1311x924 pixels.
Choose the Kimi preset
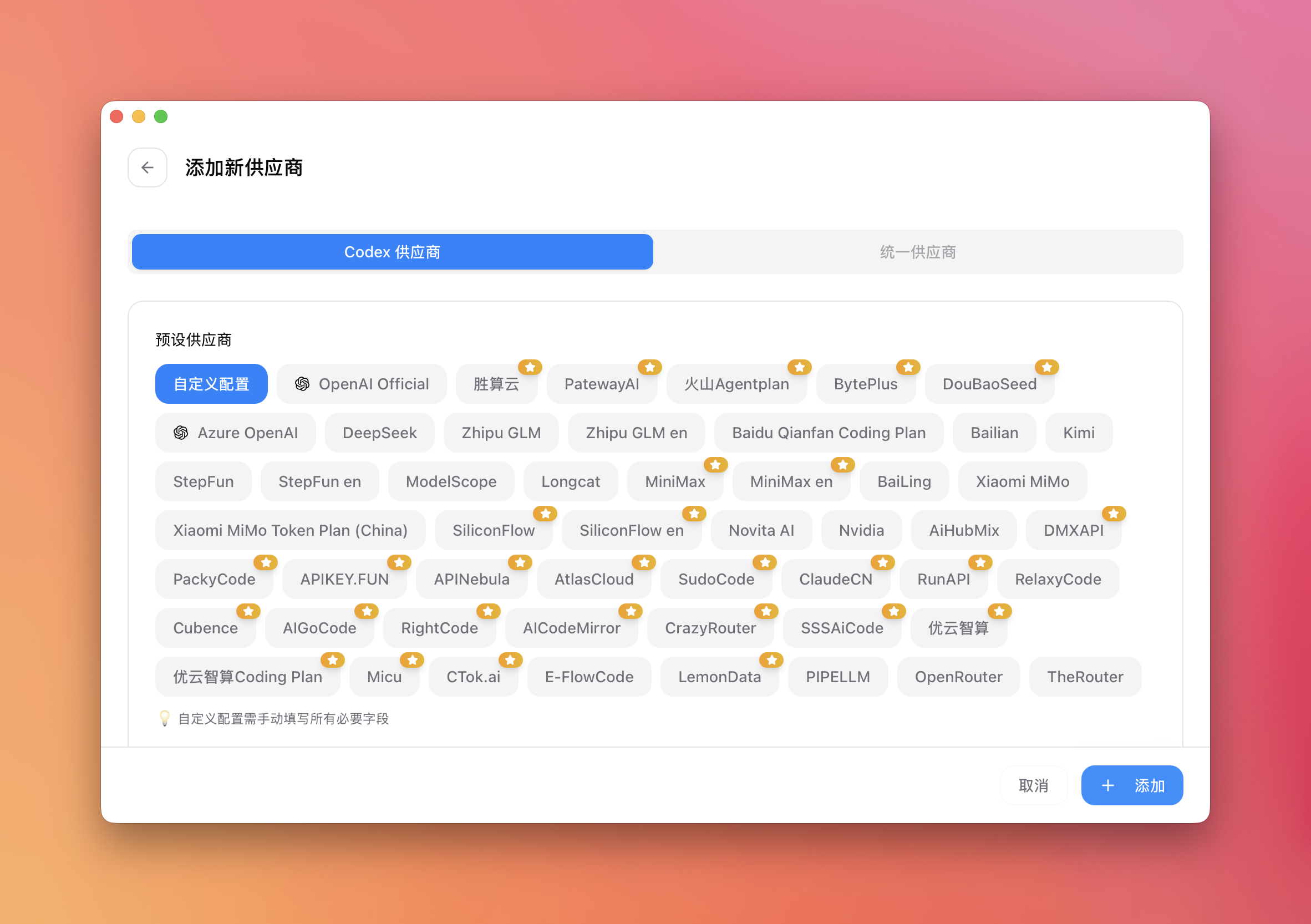point(1079,433)
